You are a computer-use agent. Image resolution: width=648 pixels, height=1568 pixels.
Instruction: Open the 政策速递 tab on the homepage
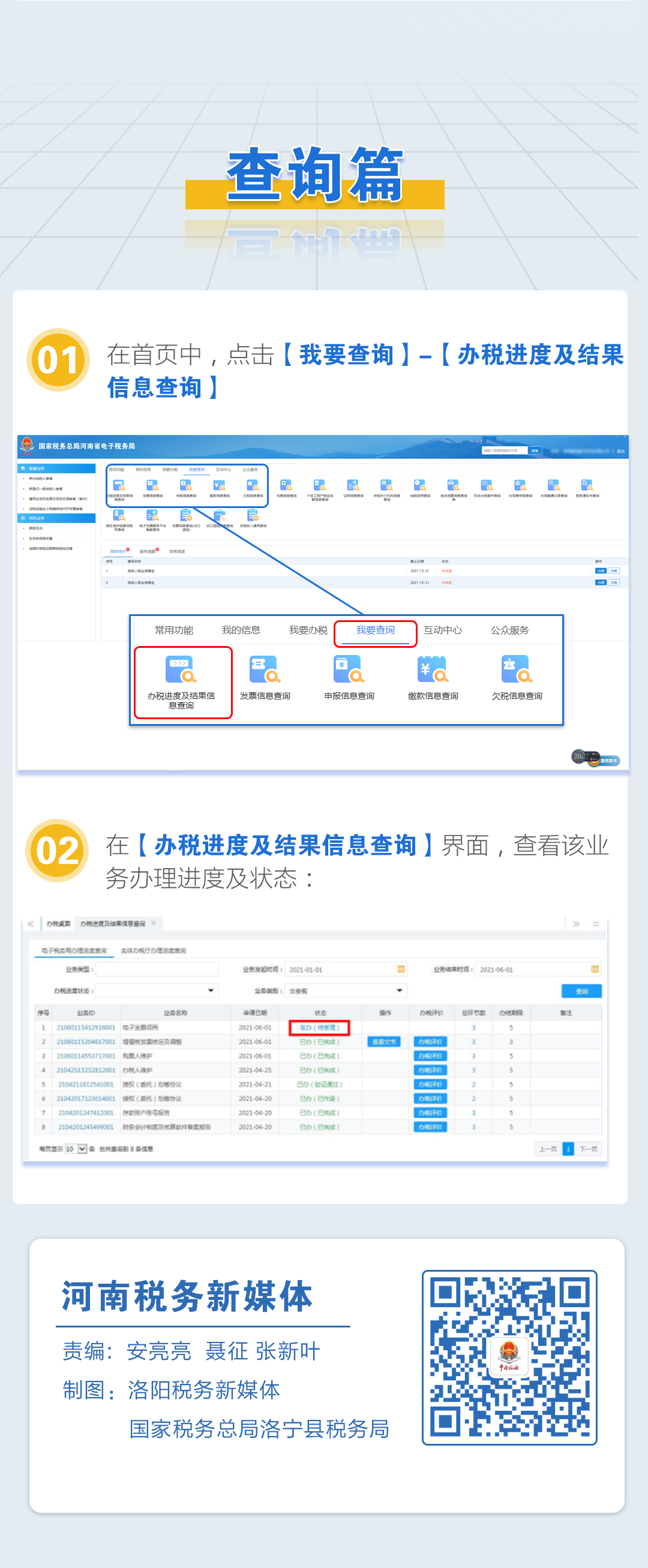coord(177,551)
